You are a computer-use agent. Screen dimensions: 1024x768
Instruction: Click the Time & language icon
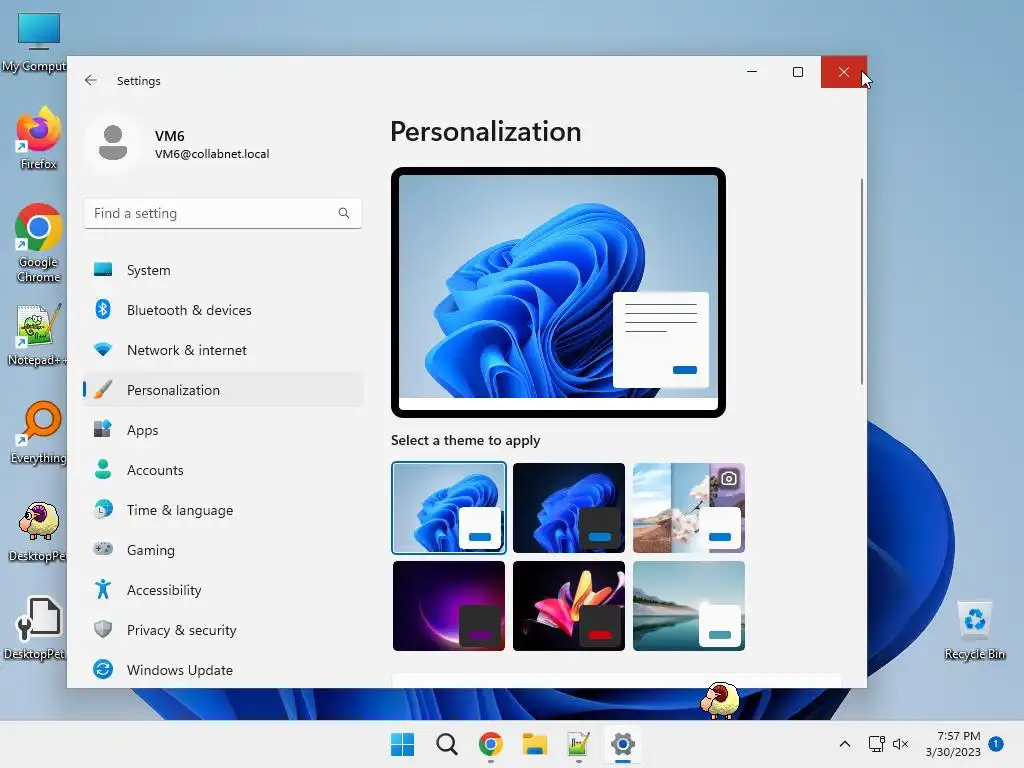pos(103,509)
